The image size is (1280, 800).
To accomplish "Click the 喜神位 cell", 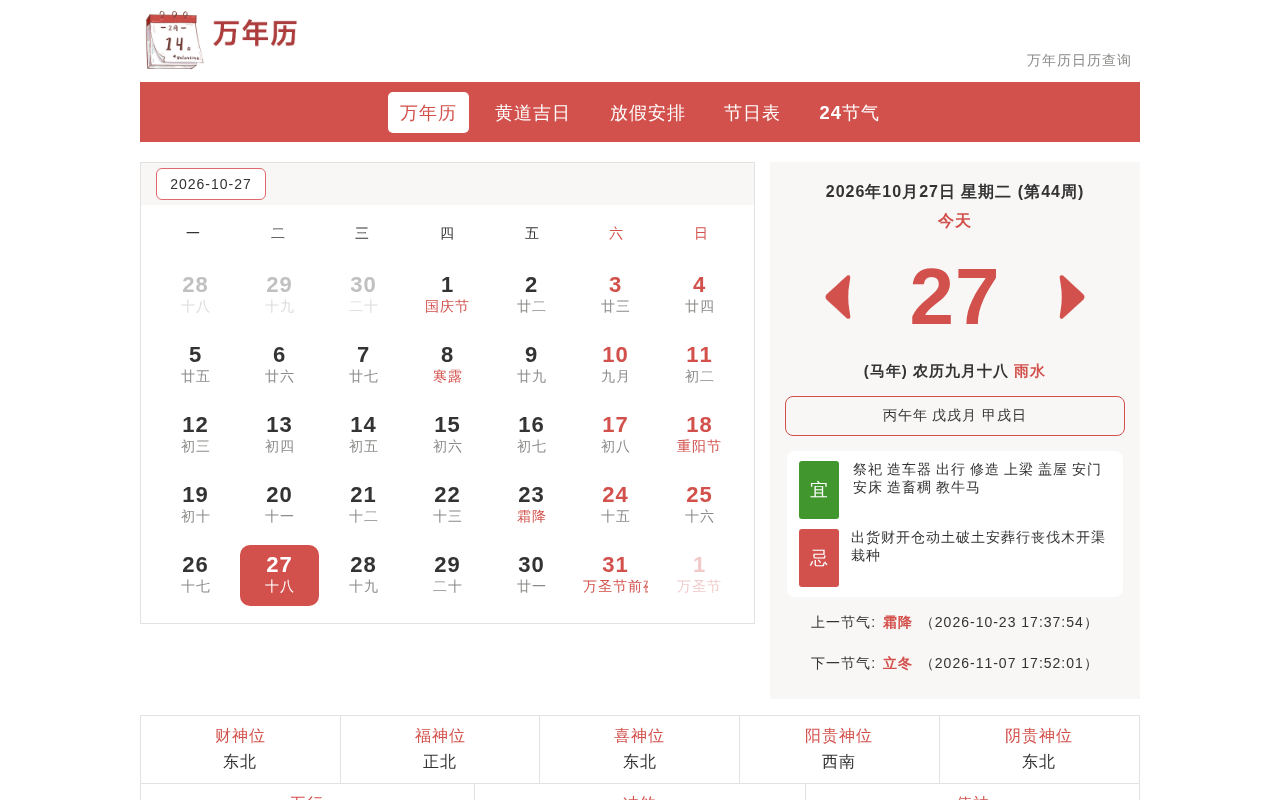I will tap(639, 749).
